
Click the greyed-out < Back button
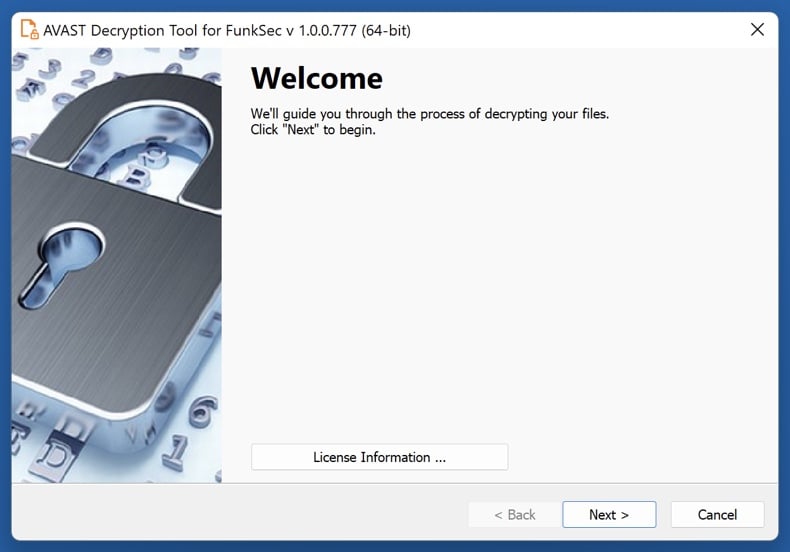pos(514,514)
